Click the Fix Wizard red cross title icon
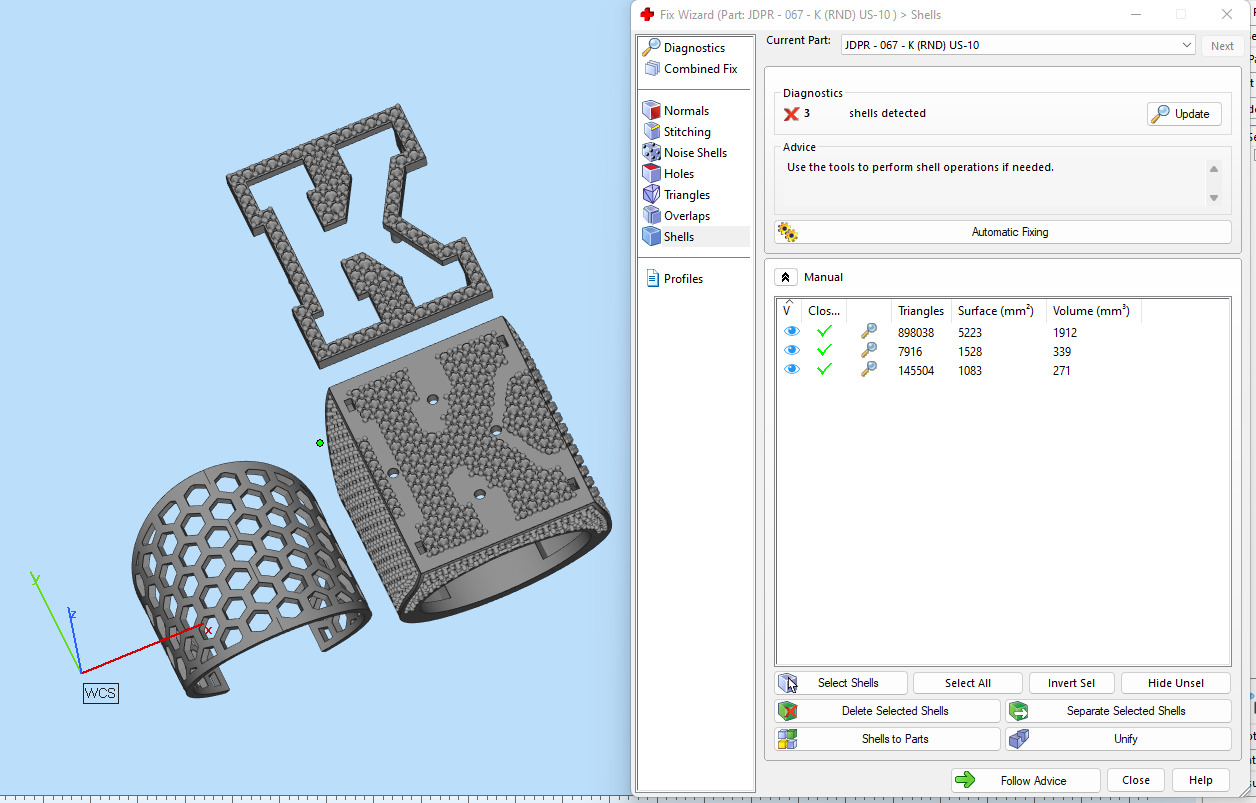The height and width of the screenshot is (803, 1256). 647,15
